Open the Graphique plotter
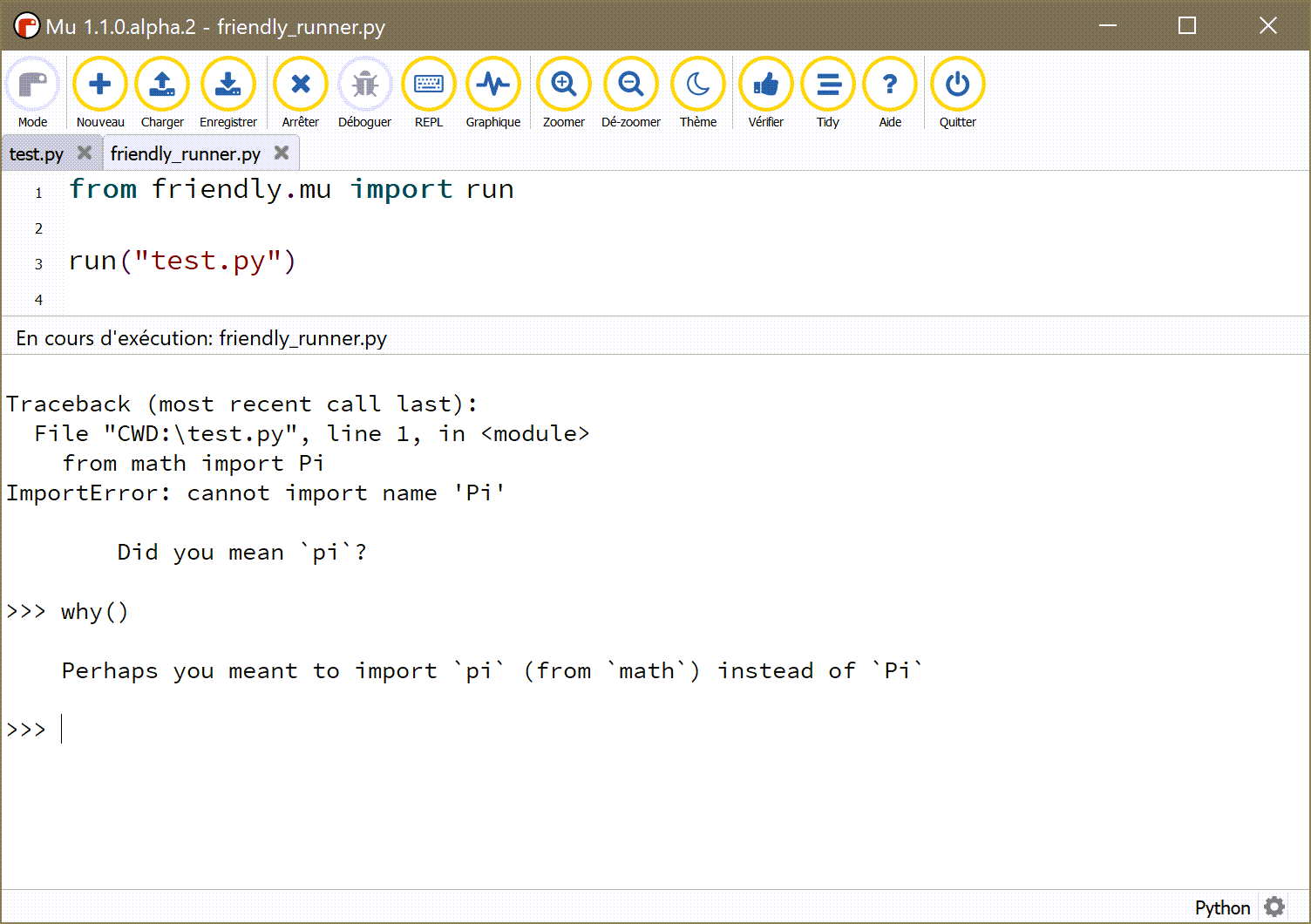 tap(493, 93)
